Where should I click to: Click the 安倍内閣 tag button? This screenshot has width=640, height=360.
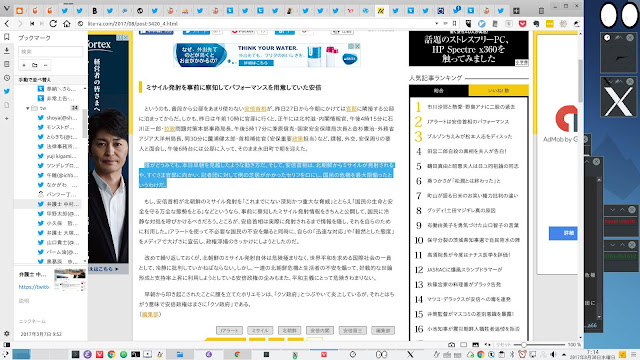[x=320, y=330]
